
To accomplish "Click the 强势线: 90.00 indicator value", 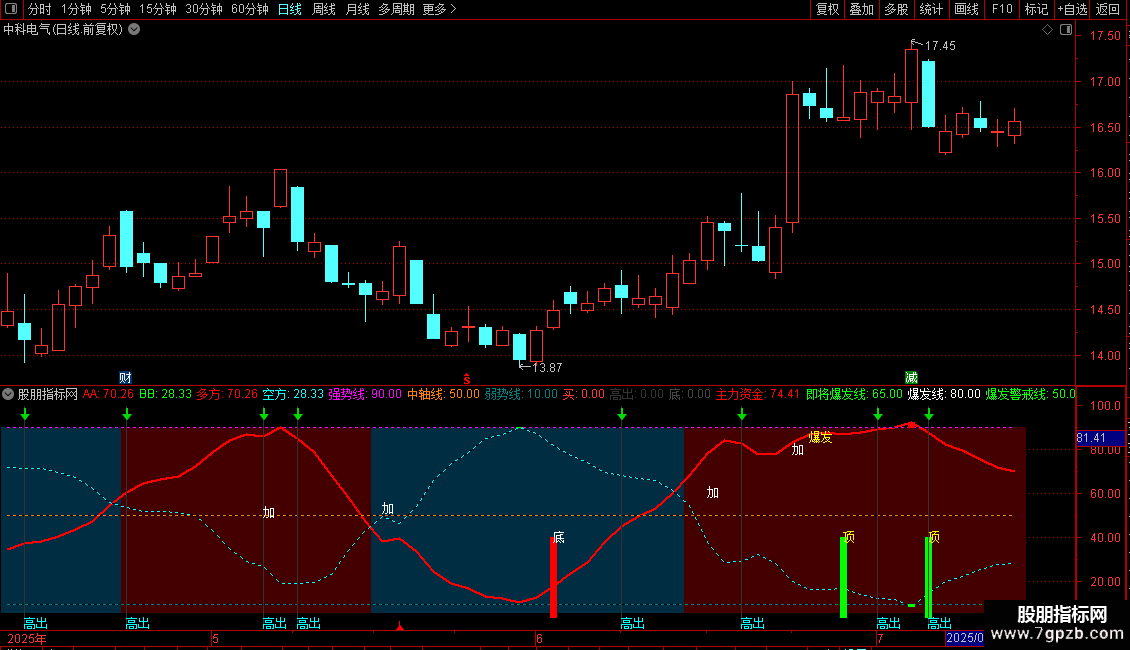I will point(365,394).
